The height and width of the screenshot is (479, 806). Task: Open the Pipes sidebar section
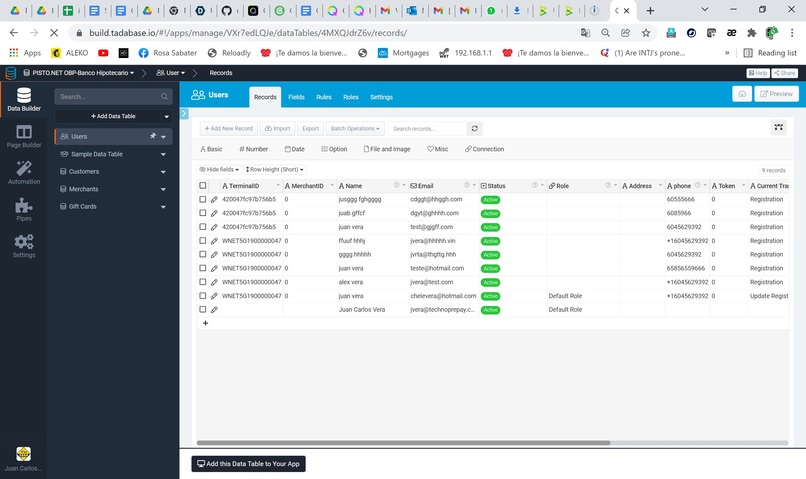click(24, 210)
